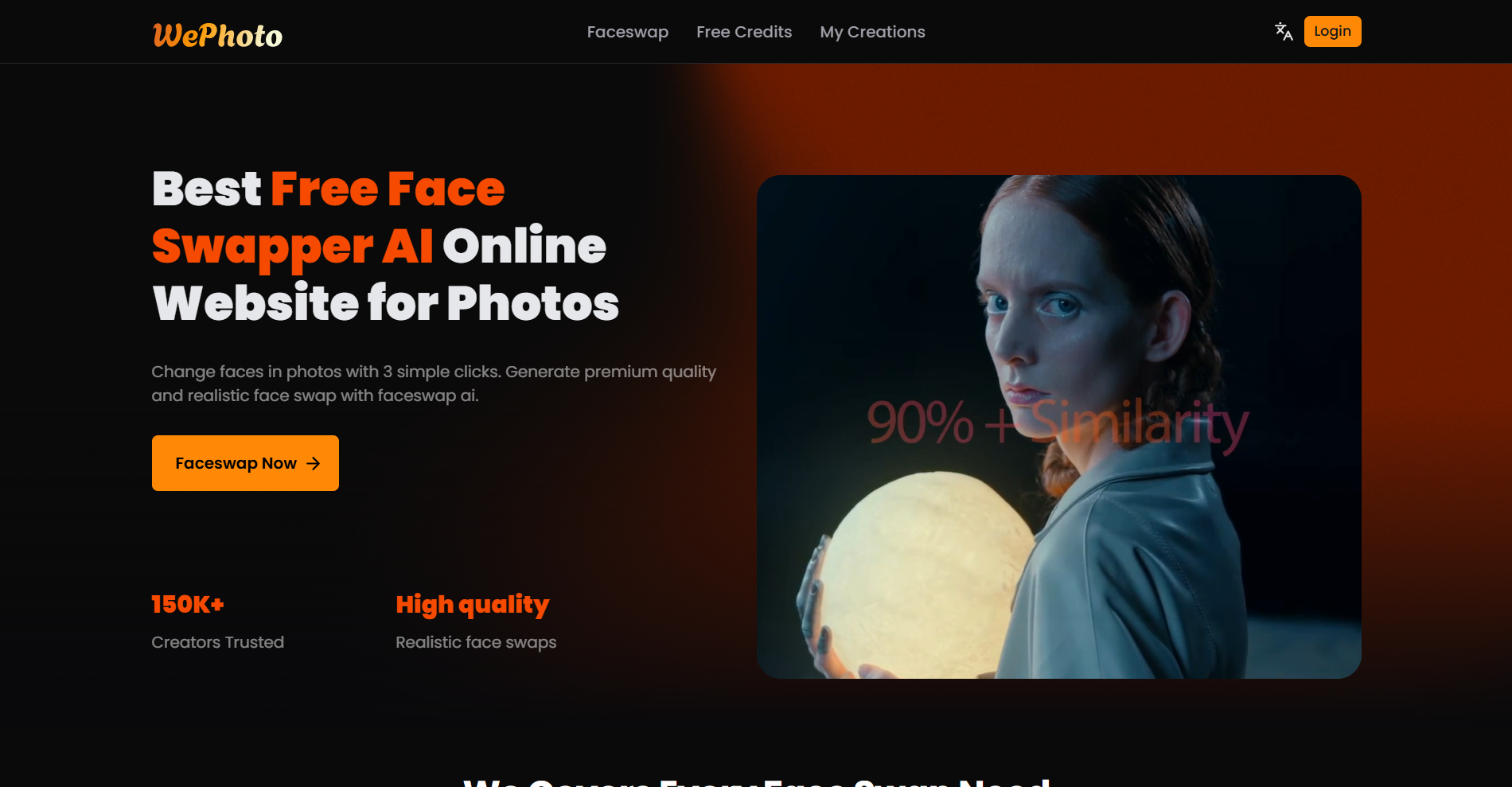This screenshot has height=787, width=1512.
Task: Click the High quality stat label
Action: tap(473, 605)
